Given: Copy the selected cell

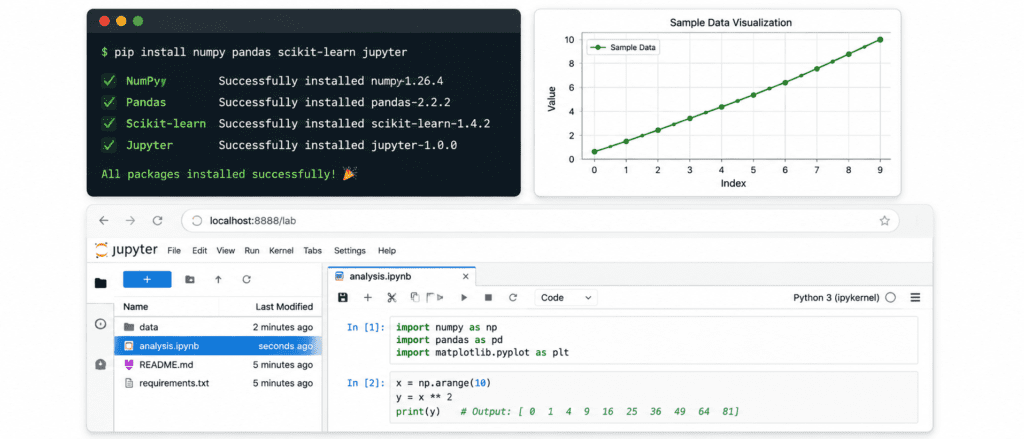Looking at the screenshot, I should (x=415, y=297).
